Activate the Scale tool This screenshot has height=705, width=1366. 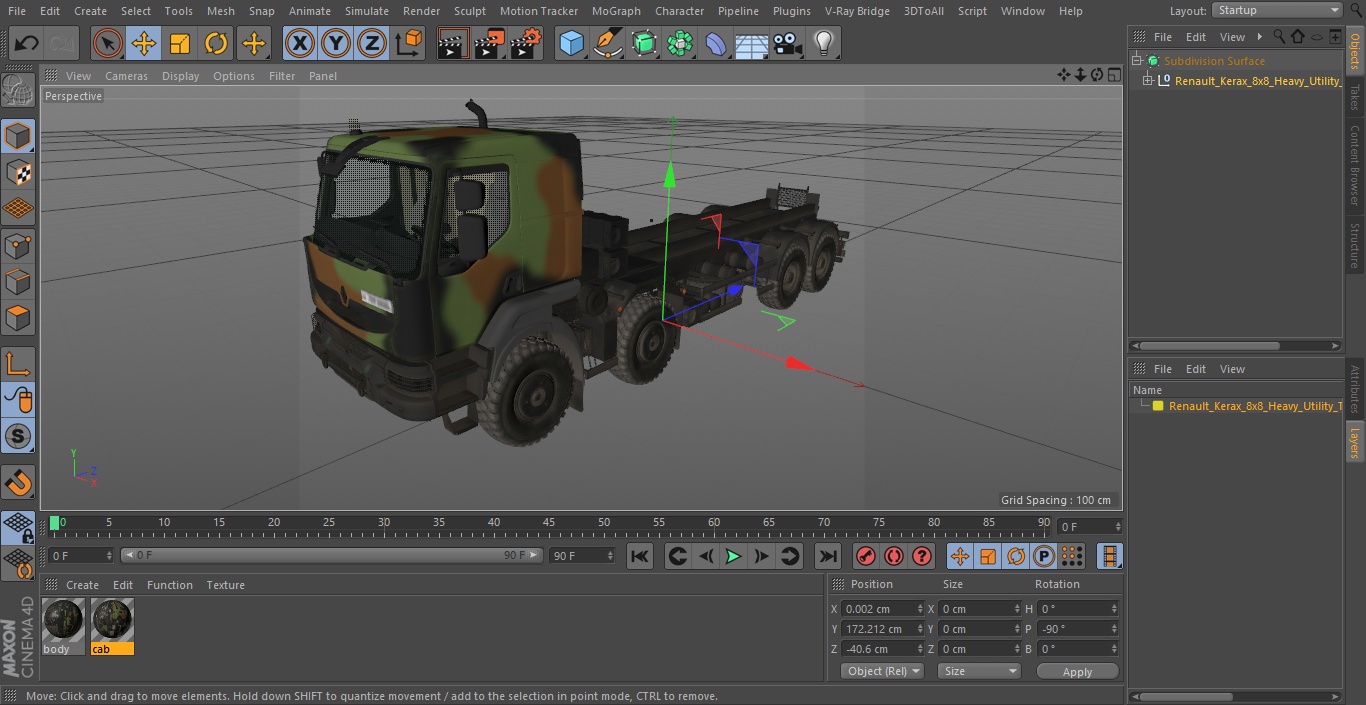coord(180,43)
